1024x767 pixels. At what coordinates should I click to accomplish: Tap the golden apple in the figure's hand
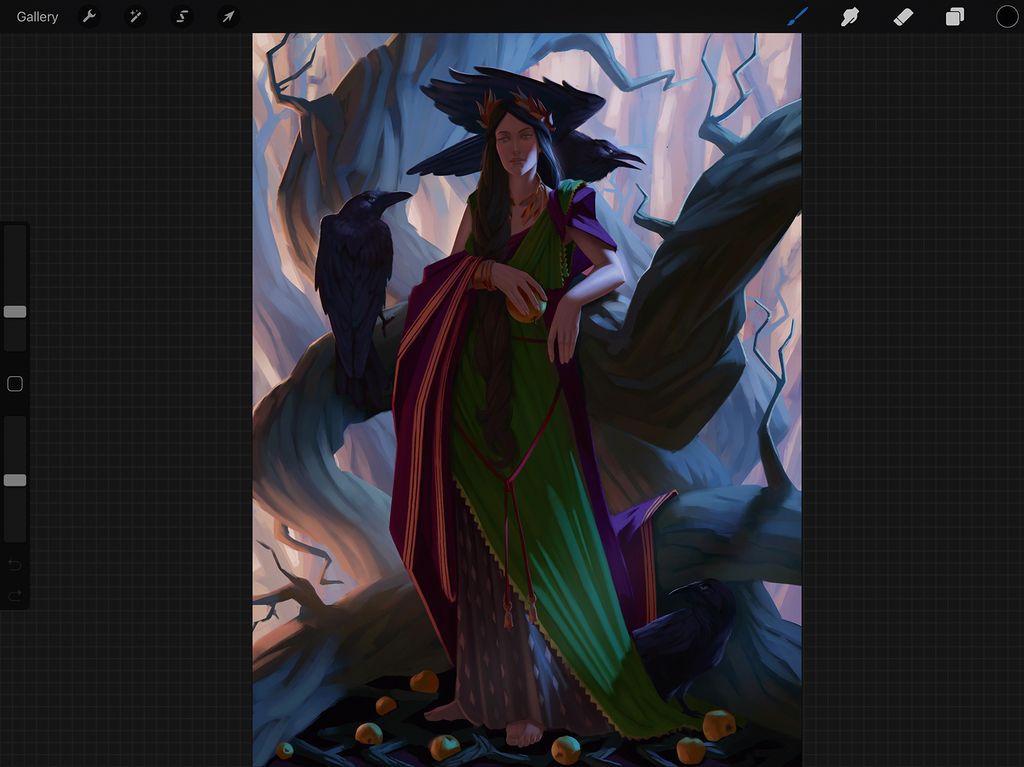coord(527,305)
